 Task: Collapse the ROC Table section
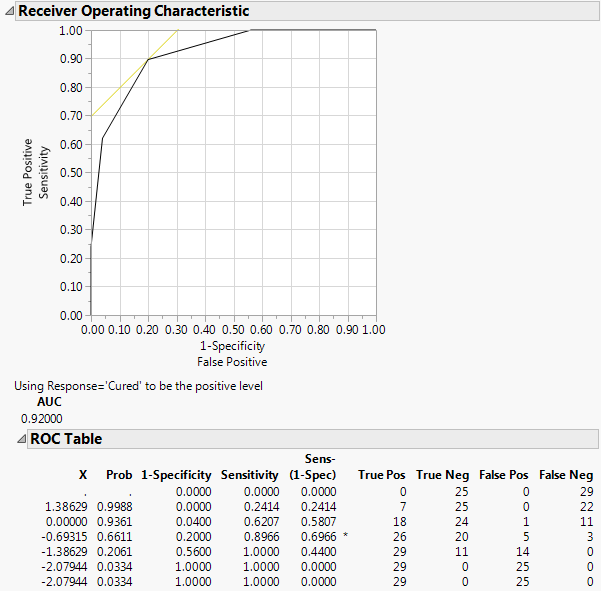pyautogui.click(x=21, y=438)
